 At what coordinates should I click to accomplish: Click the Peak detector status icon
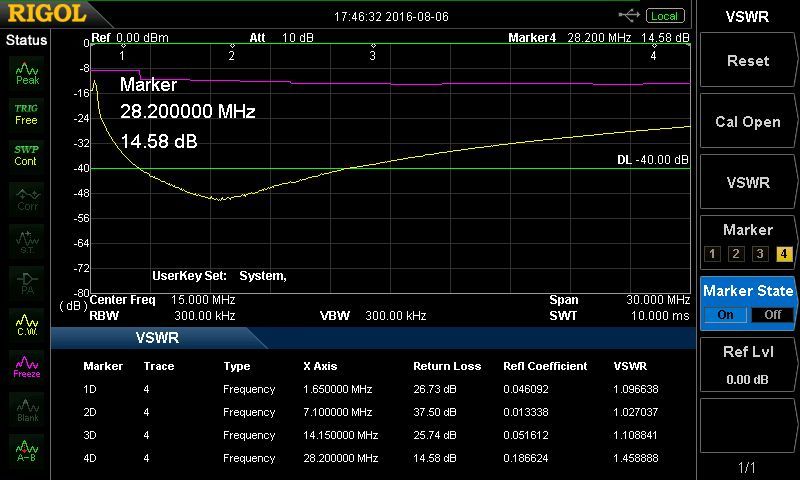27,72
